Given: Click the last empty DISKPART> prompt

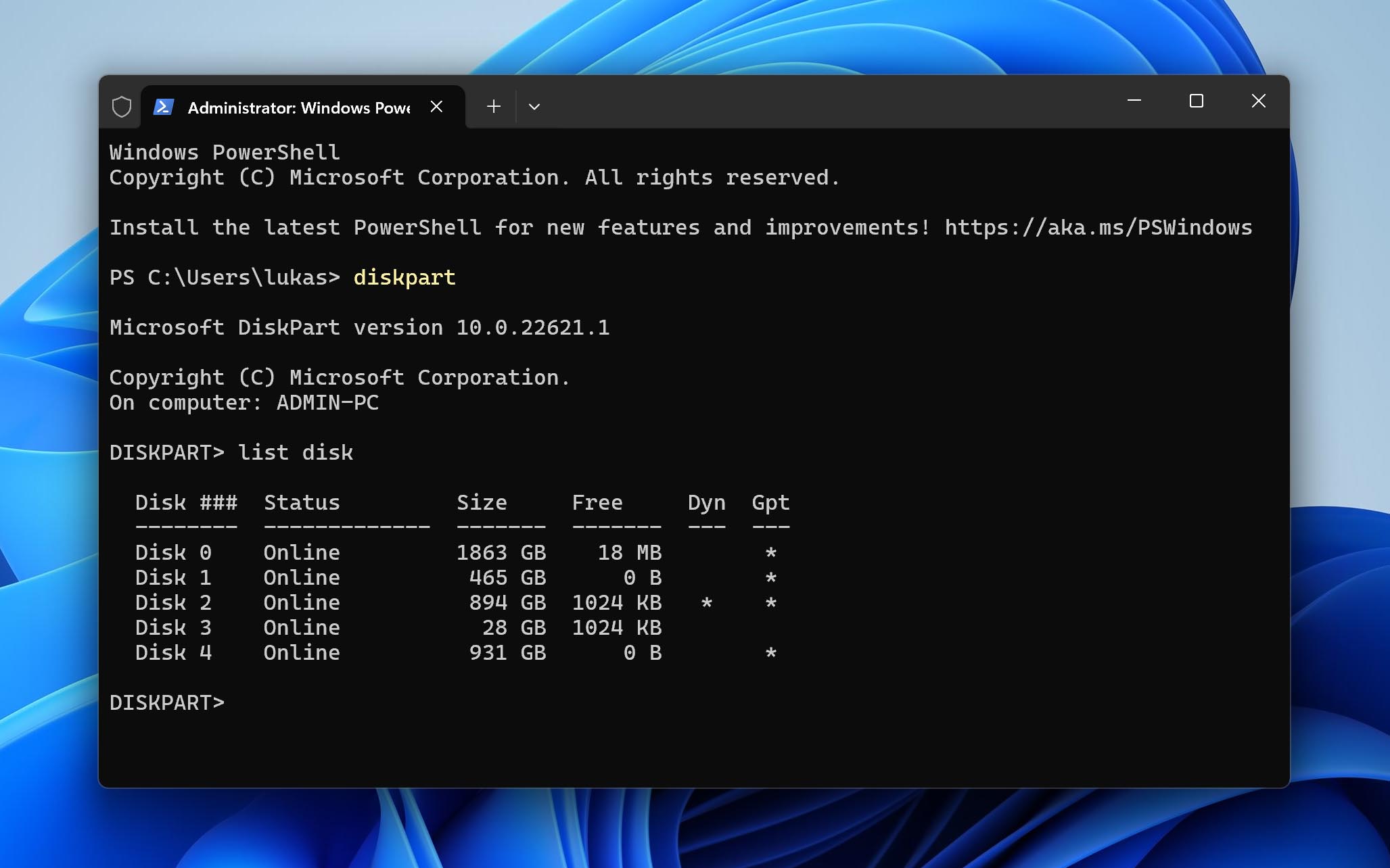Looking at the screenshot, I should pyautogui.click(x=167, y=702).
